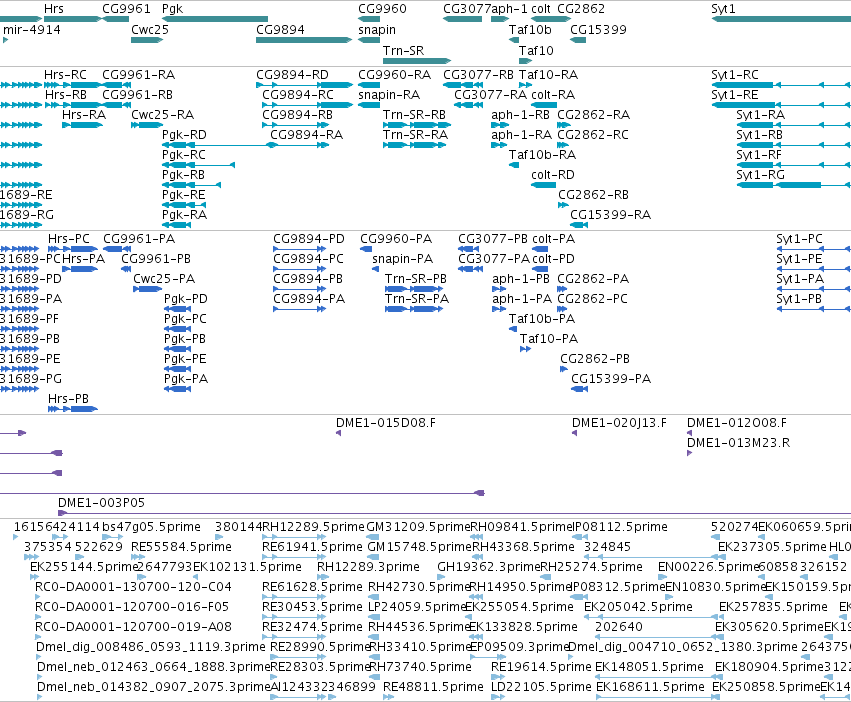
Task: Open protein Hrs-PC
Action: click(73, 249)
